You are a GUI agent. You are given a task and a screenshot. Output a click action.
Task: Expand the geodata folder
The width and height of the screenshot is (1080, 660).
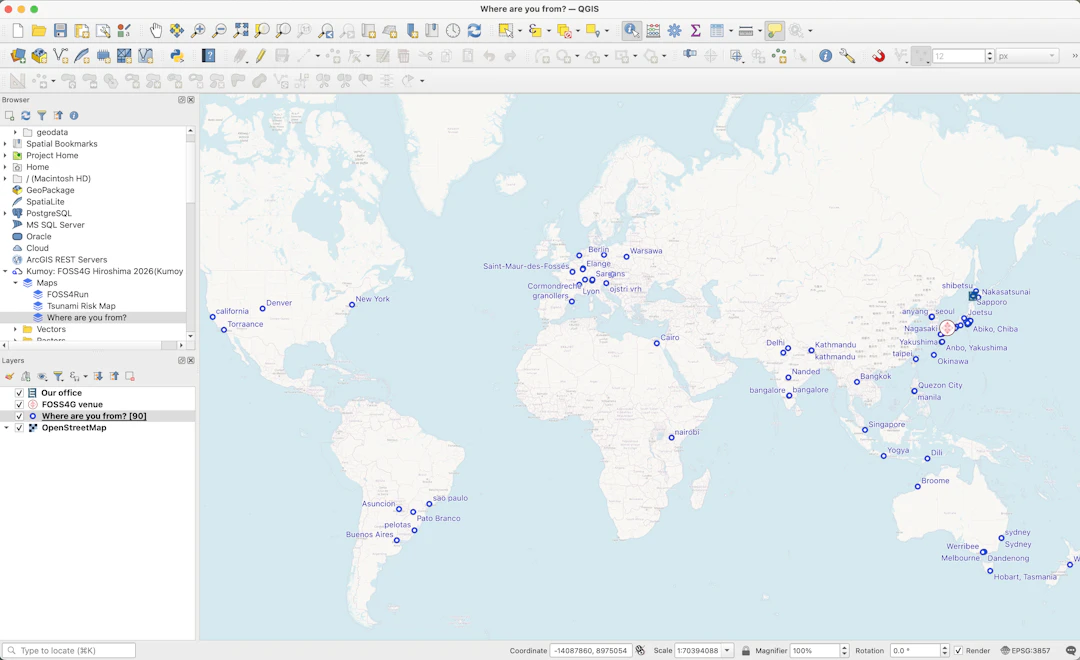tap(15, 132)
